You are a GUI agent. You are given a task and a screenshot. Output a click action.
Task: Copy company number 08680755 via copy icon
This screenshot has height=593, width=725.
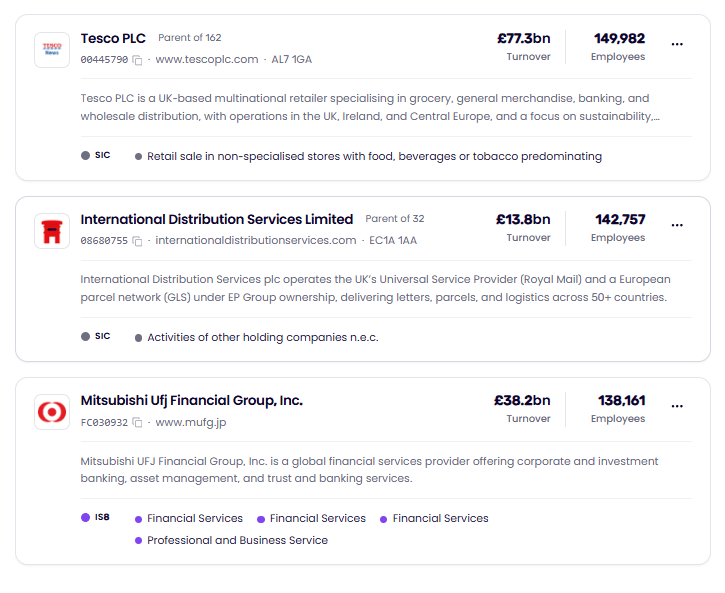pyautogui.click(x=137, y=241)
